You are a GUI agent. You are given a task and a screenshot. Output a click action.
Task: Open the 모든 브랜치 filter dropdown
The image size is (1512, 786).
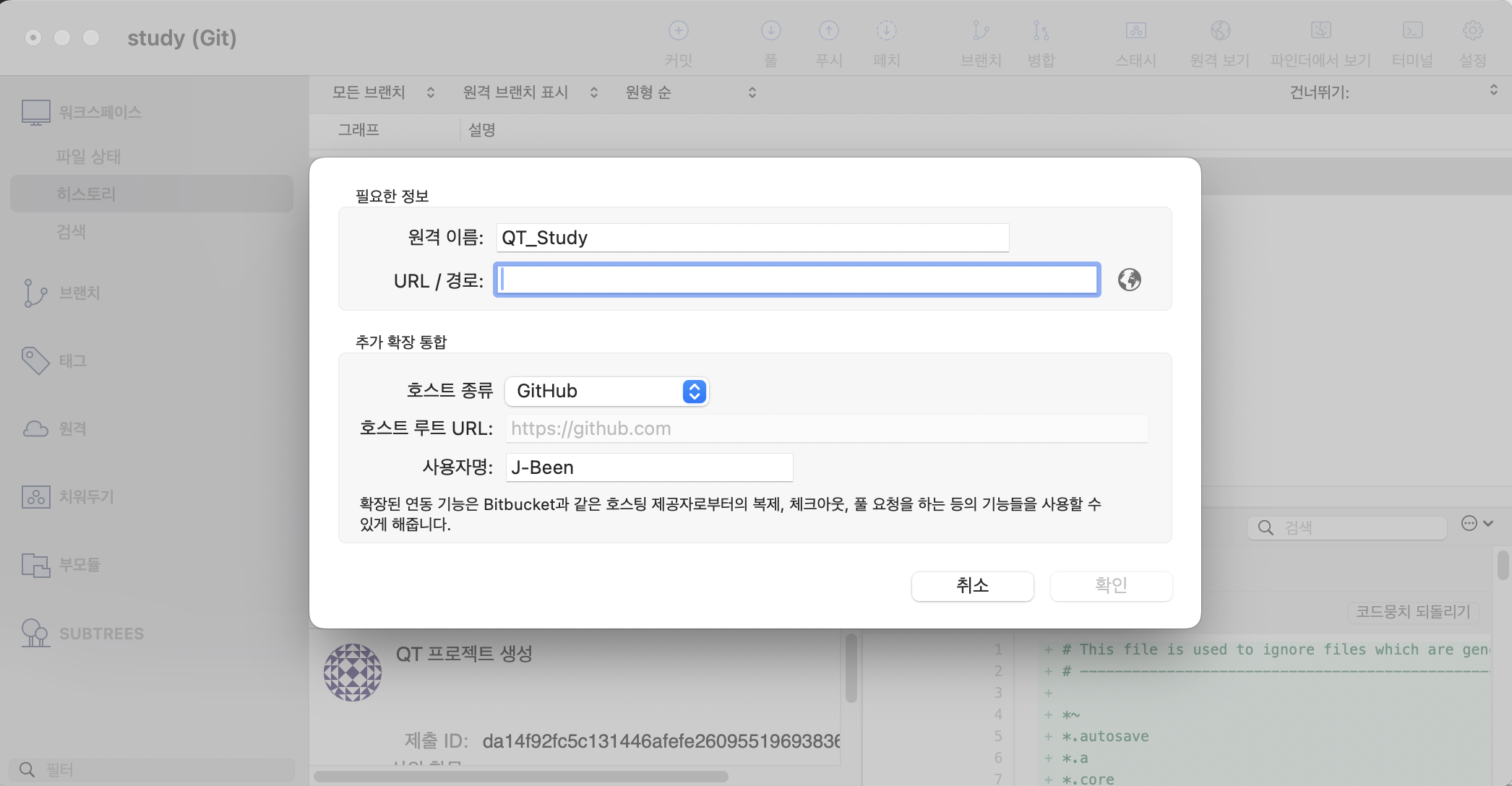pos(383,92)
